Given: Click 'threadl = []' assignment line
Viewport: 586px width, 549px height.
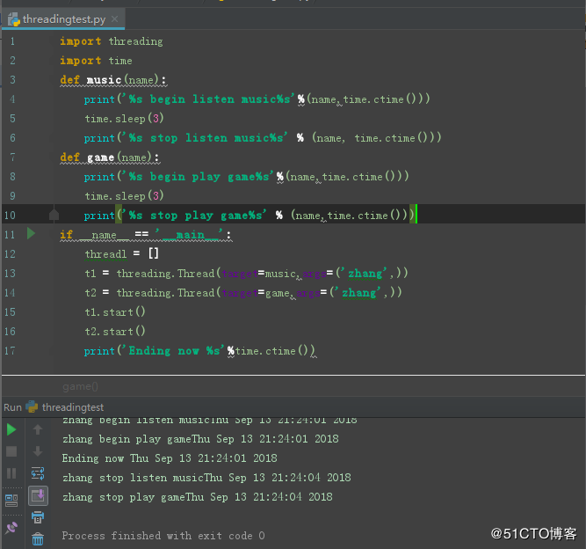Looking at the screenshot, I should pos(121,254).
